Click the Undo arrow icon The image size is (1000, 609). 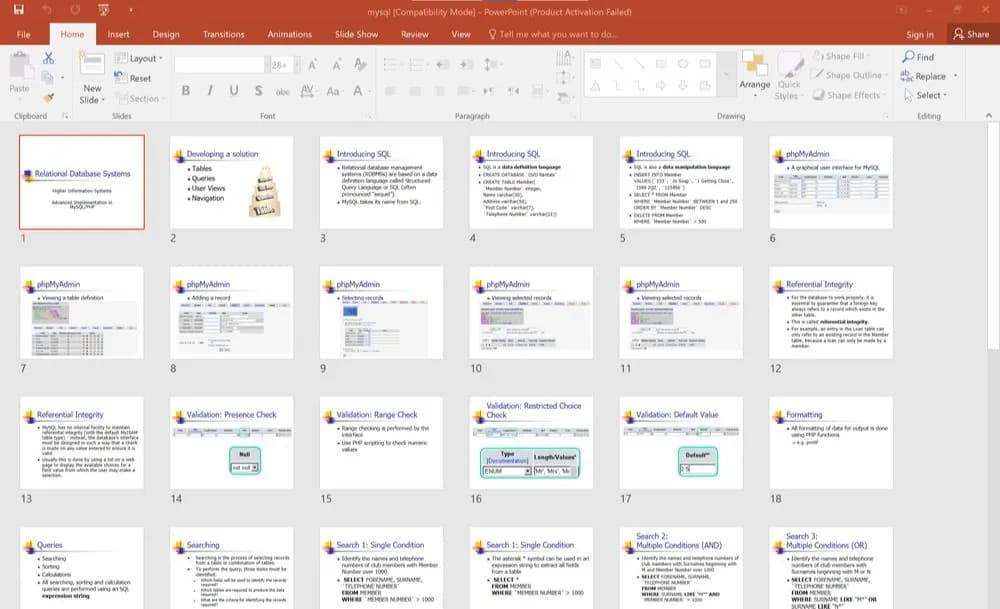(x=47, y=10)
